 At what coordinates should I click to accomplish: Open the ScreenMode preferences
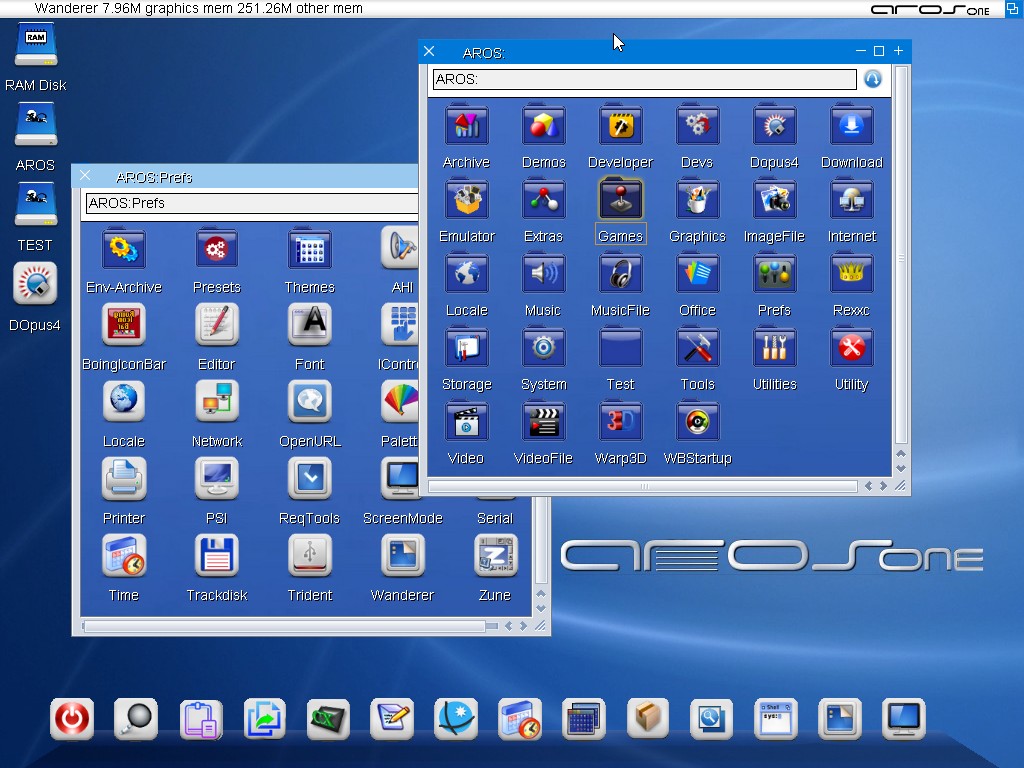click(x=402, y=479)
